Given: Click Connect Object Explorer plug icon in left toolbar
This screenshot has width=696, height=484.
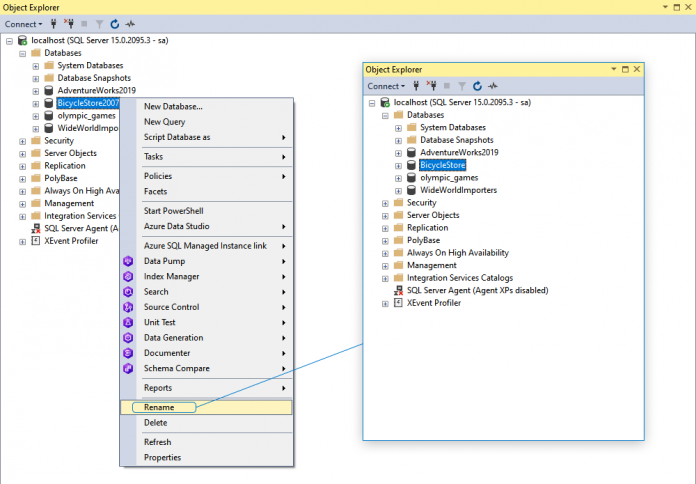Looking at the screenshot, I should [x=54, y=24].
